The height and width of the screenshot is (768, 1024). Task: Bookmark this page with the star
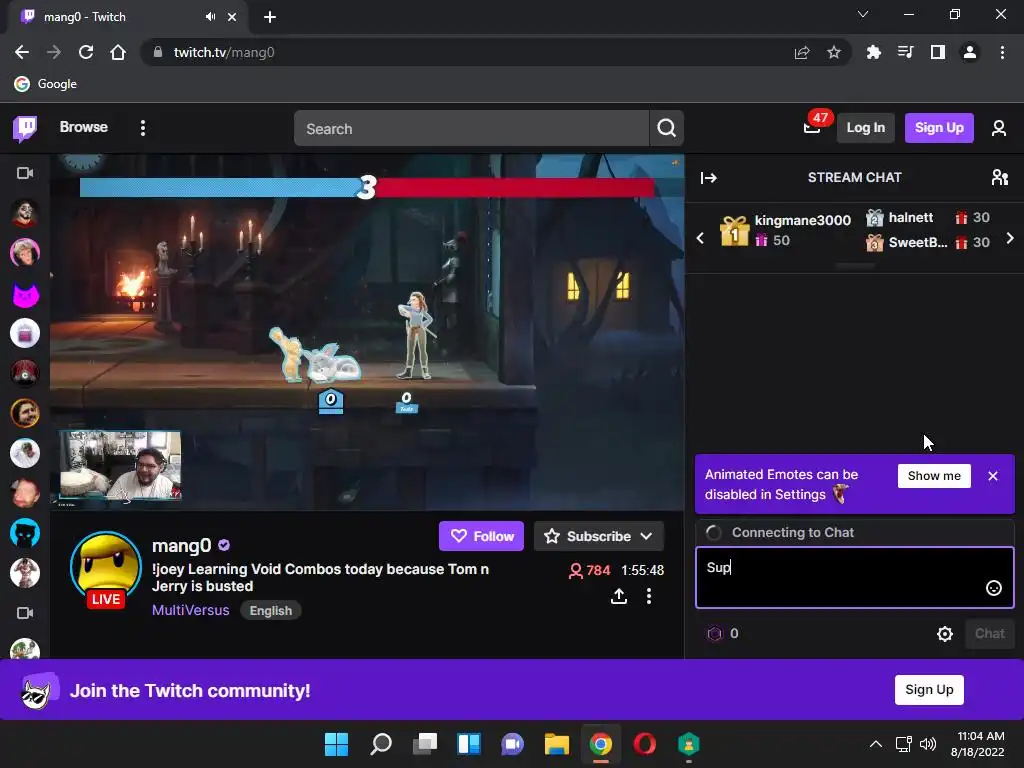pyautogui.click(x=833, y=52)
